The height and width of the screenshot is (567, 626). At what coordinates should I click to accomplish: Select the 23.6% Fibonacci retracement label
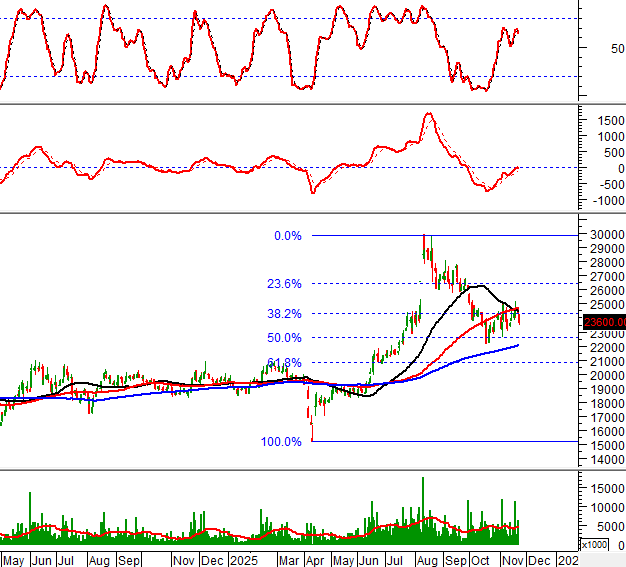[x=284, y=284]
